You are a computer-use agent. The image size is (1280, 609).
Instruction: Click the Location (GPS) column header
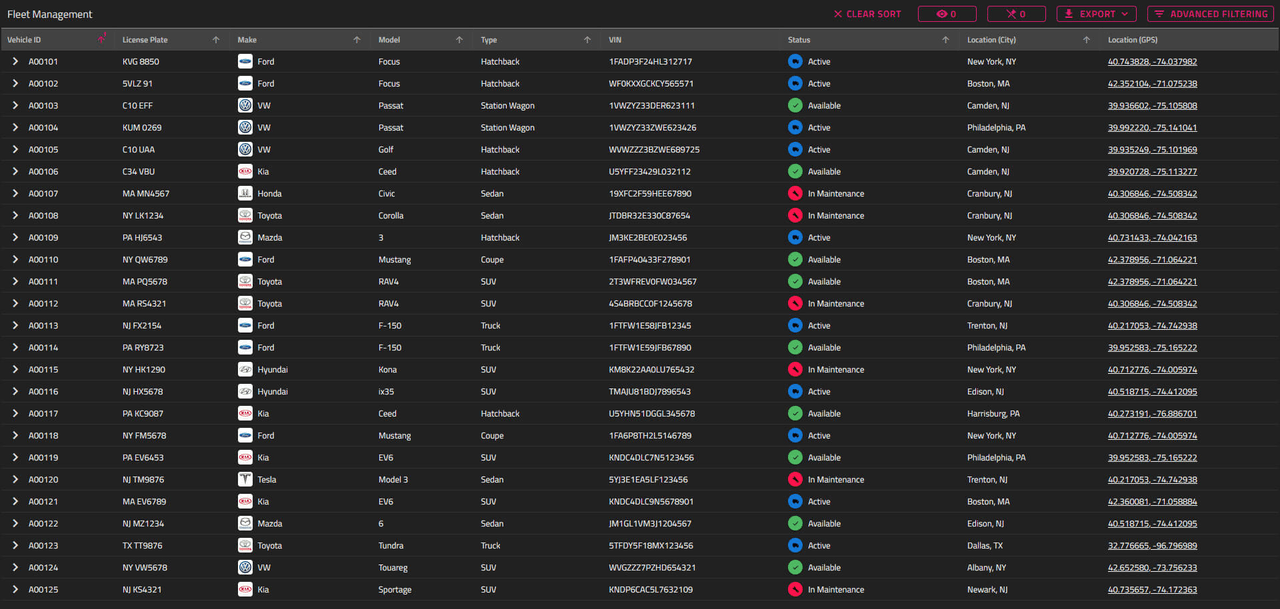coord(1189,40)
